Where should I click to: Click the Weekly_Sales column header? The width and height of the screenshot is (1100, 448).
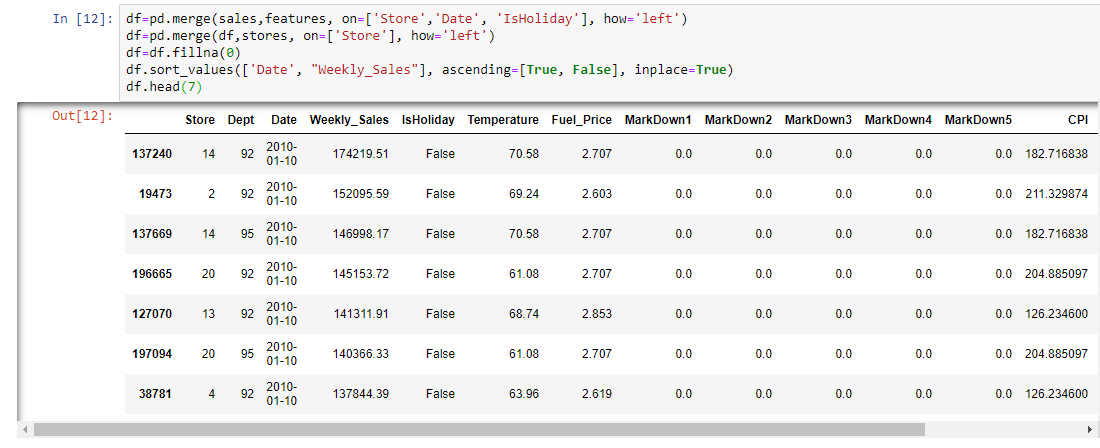349,121
